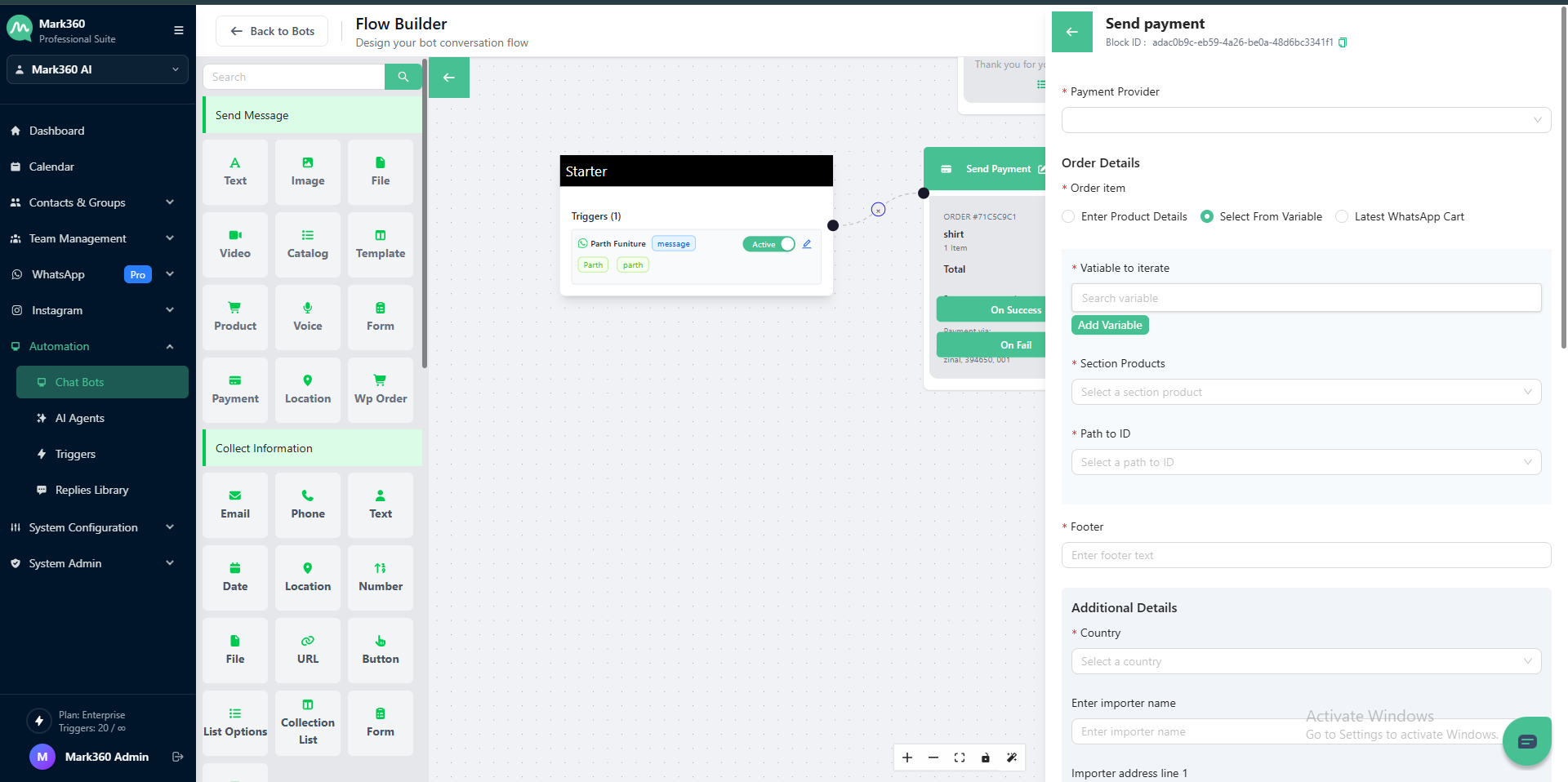Screen dimensions: 1568x782
Task: Click the copy Block ID icon
Action: 1343,42
